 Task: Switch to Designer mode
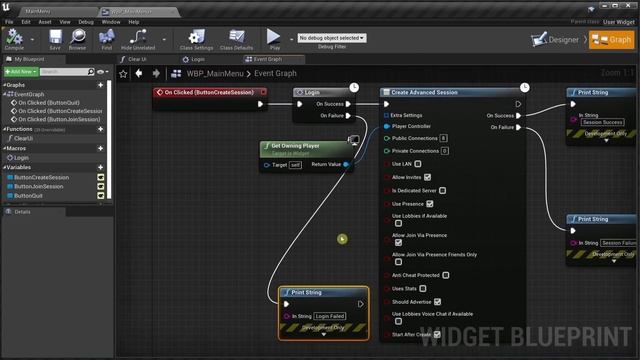point(555,40)
